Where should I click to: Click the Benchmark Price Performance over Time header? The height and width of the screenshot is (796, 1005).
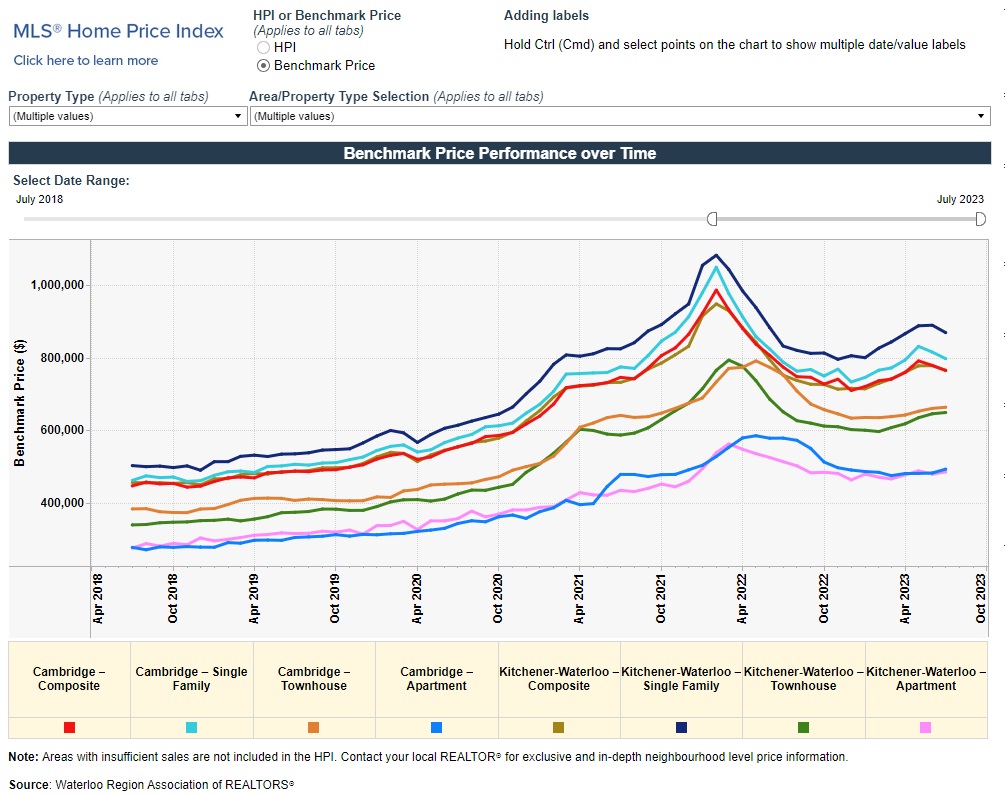coord(499,153)
